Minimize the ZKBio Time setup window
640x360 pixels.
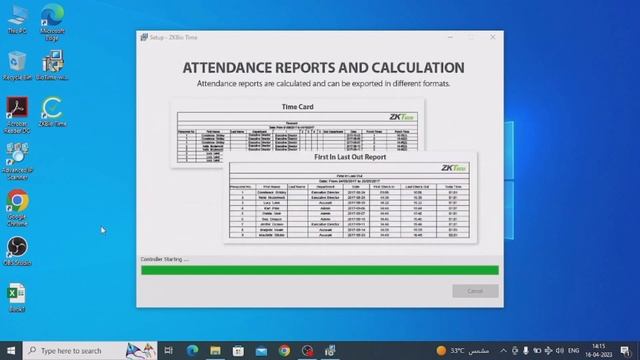(450, 37)
